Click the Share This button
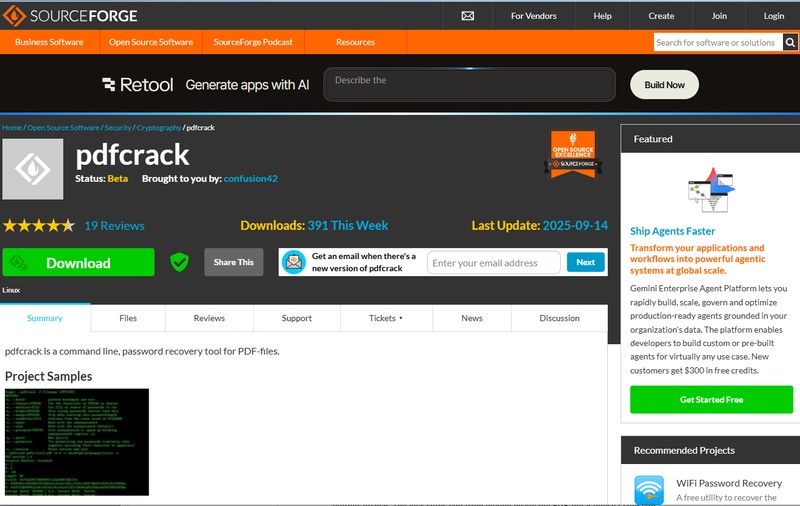This screenshot has width=800, height=506. pos(234,262)
